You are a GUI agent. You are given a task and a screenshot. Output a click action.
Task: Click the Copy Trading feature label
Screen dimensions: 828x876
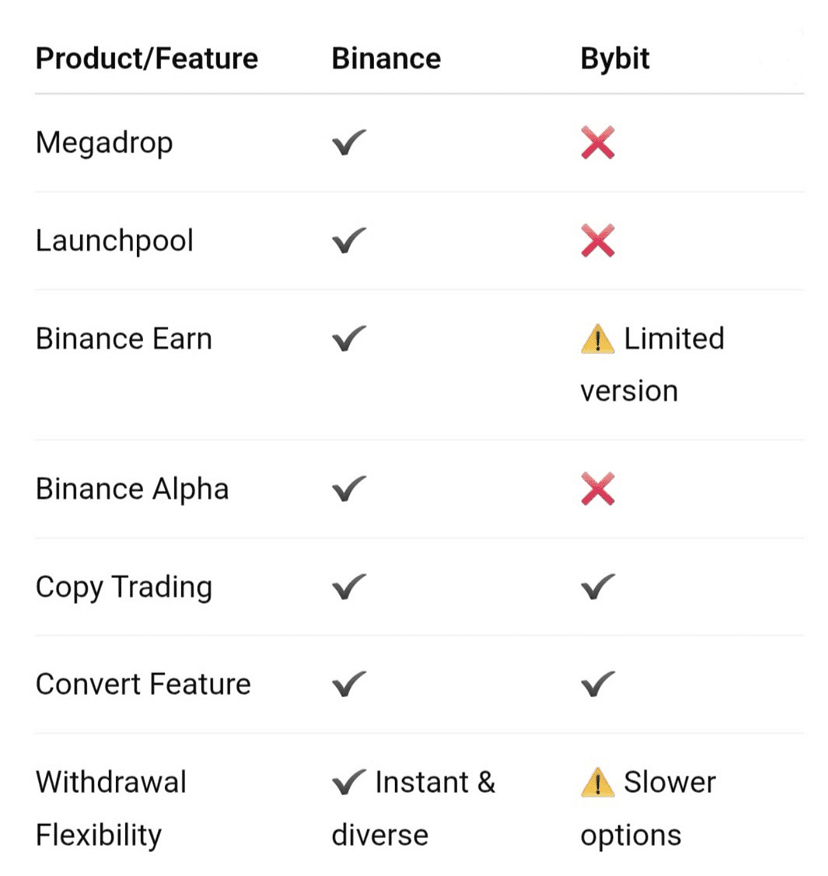pyautogui.click(x=123, y=587)
